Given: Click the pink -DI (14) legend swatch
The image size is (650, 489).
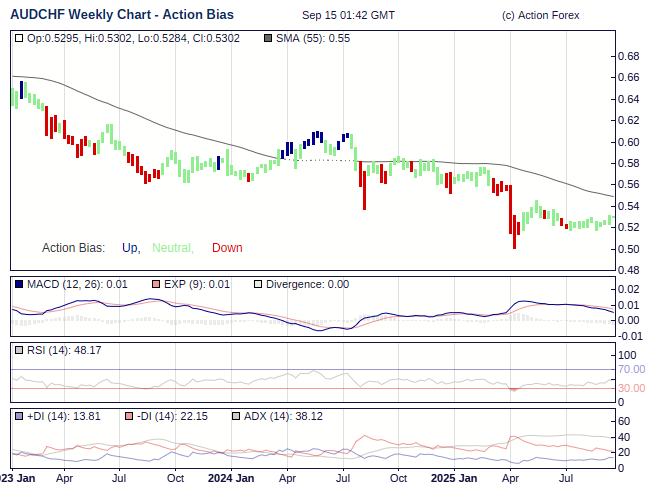Looking at the screenshot, I should (130, 416).
